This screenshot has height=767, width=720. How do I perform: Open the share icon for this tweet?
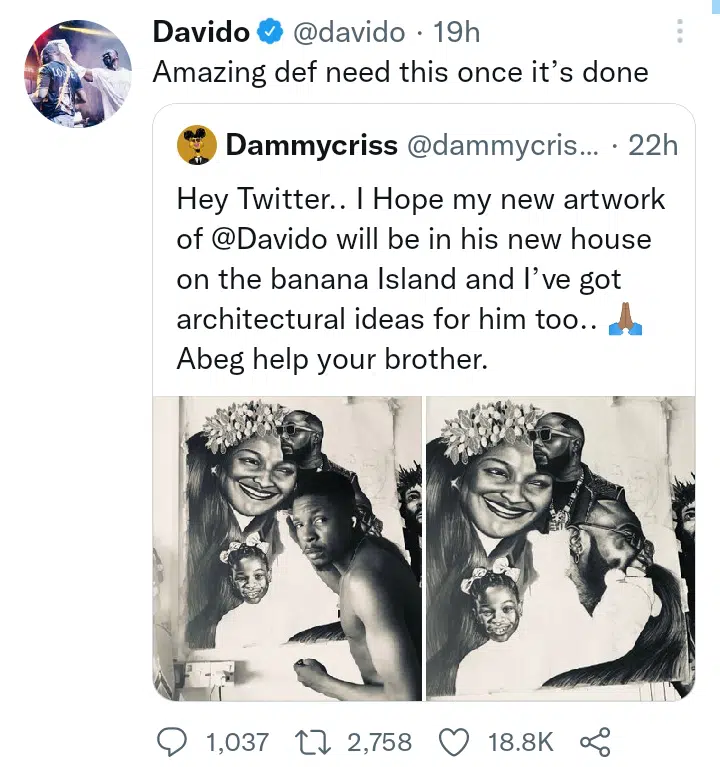tap(595, 741)
